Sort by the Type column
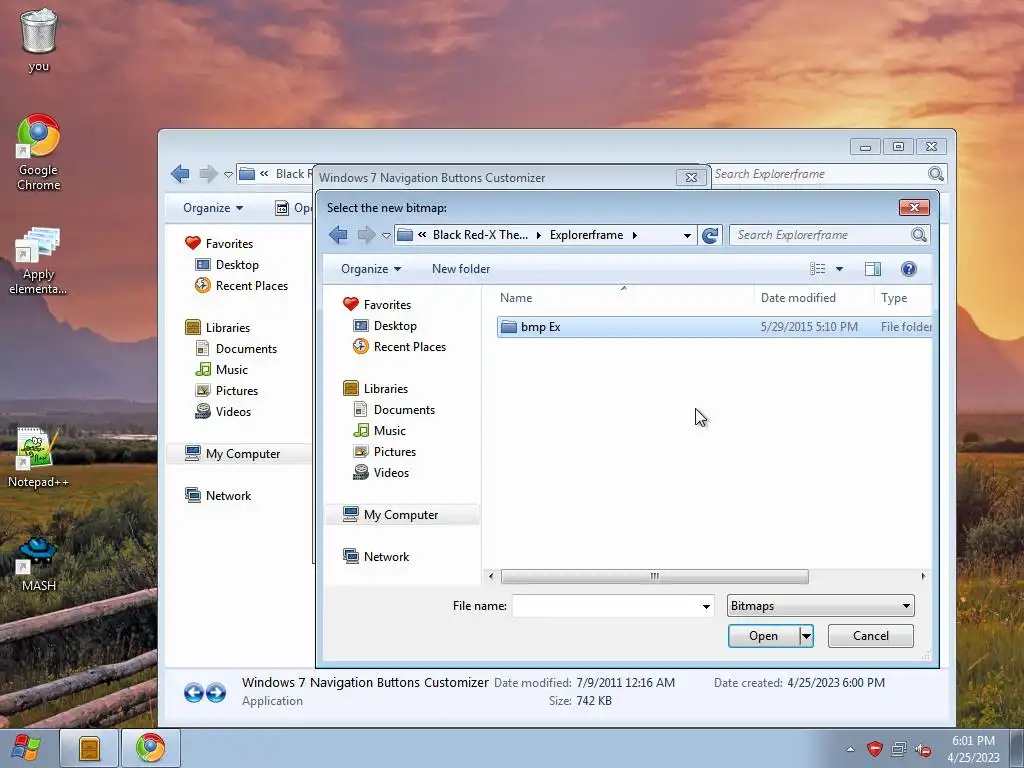The image size is (1024, 768). point(903,298)
